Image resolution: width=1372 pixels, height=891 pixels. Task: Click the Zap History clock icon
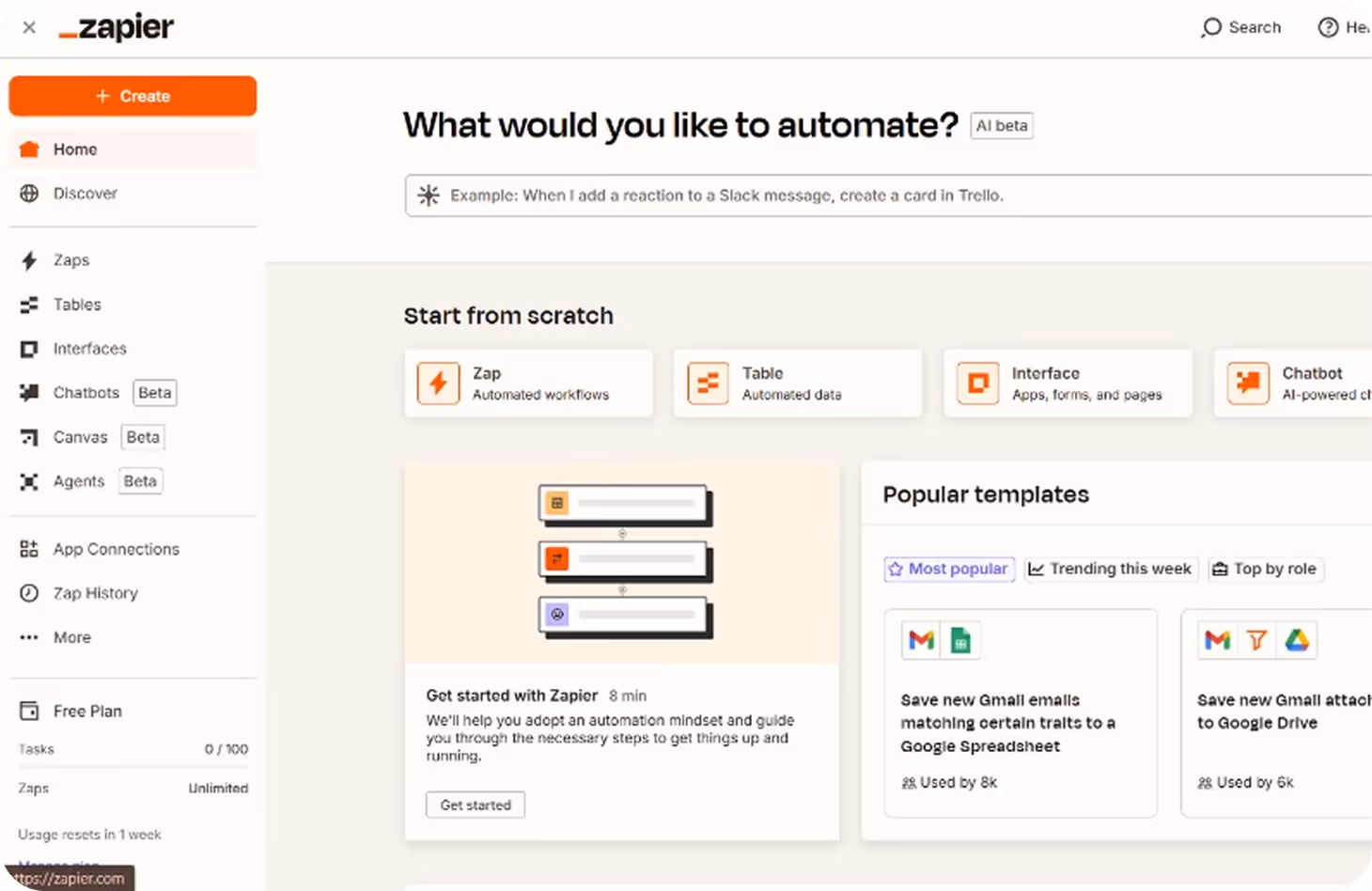(x=29, y=593)
